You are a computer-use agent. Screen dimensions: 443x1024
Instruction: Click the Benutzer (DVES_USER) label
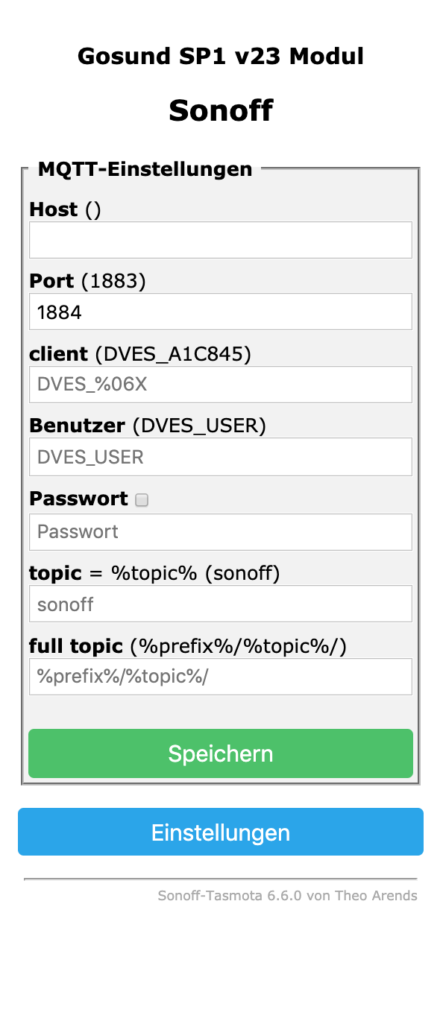click(148, 426)
